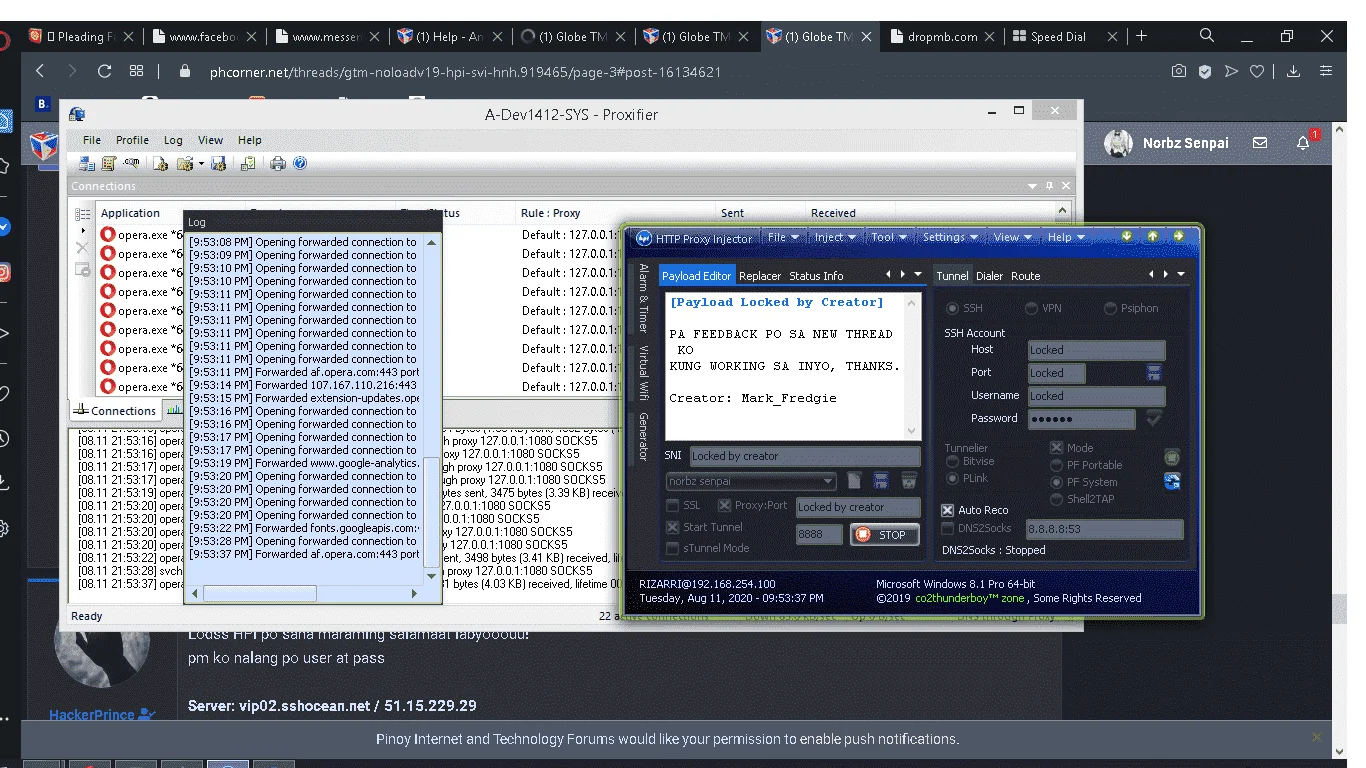Image resolution: width=1366 pixels, height=768 pixels.
Task: Toggle the SSL checkbox
Action: [673, 506]
